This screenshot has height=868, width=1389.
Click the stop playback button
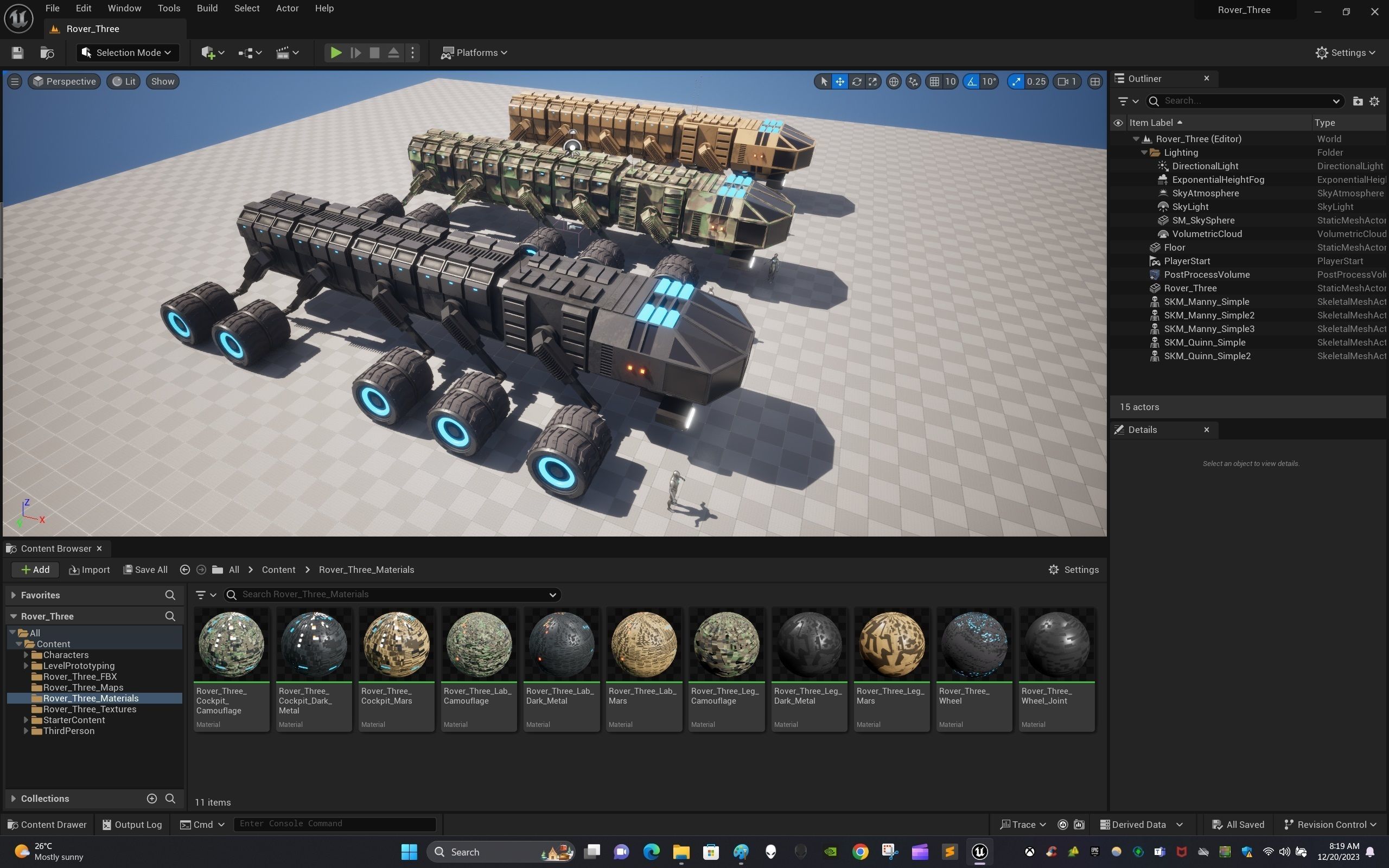click(374, 53)
